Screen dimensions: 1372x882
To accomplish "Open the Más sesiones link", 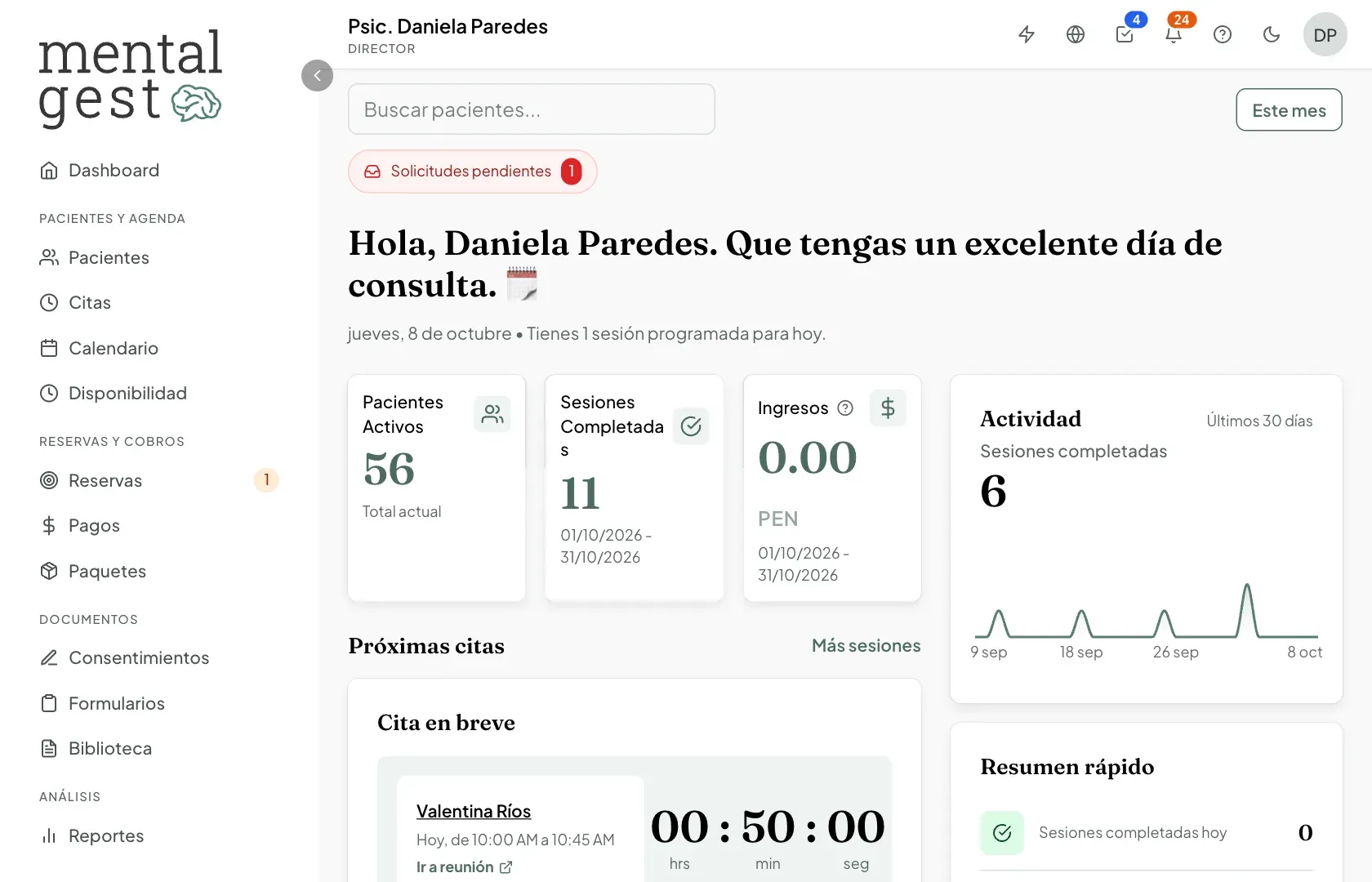I will click(x=866, y=645).
